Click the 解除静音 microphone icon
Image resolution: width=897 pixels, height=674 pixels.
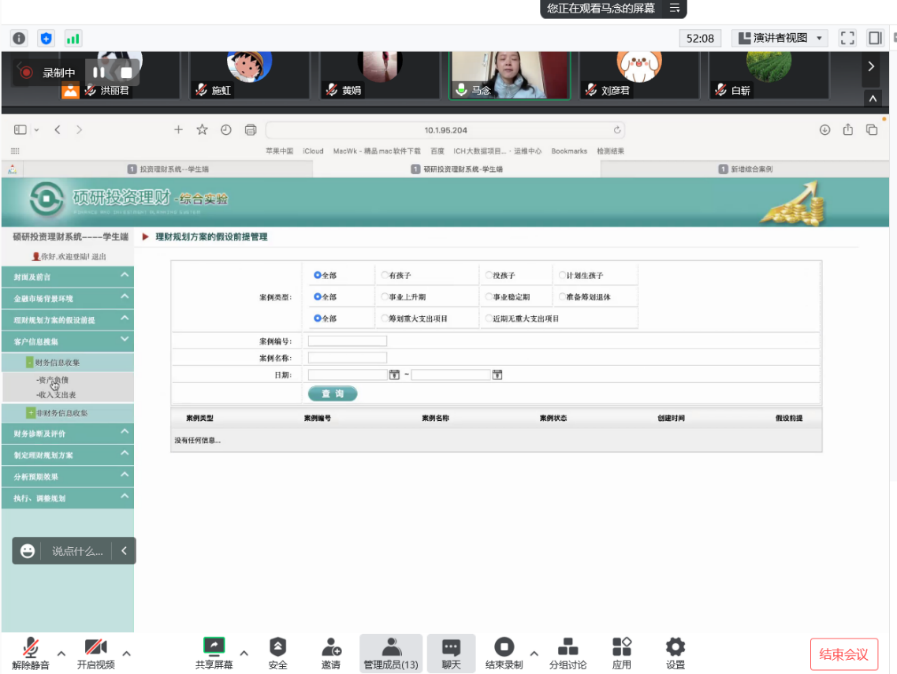click(x=29, y=647)
